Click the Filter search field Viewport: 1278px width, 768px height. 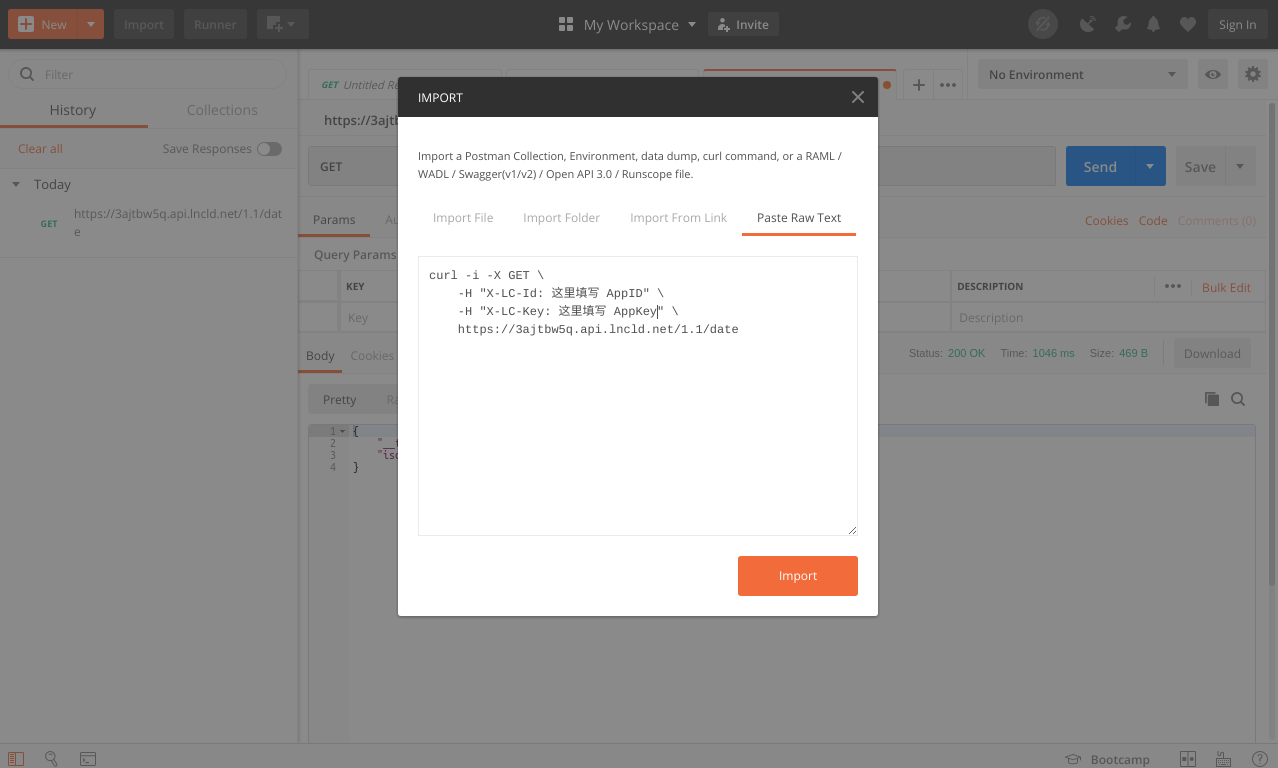(148, 74)
